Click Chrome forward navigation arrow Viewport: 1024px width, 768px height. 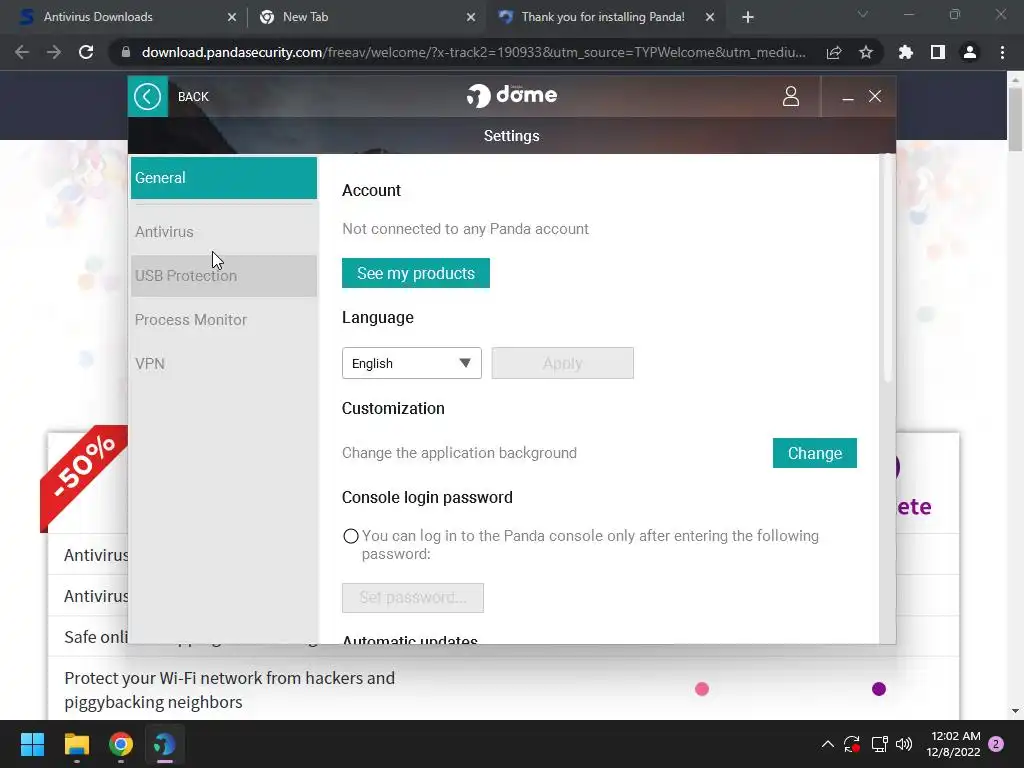click(54, 52)
